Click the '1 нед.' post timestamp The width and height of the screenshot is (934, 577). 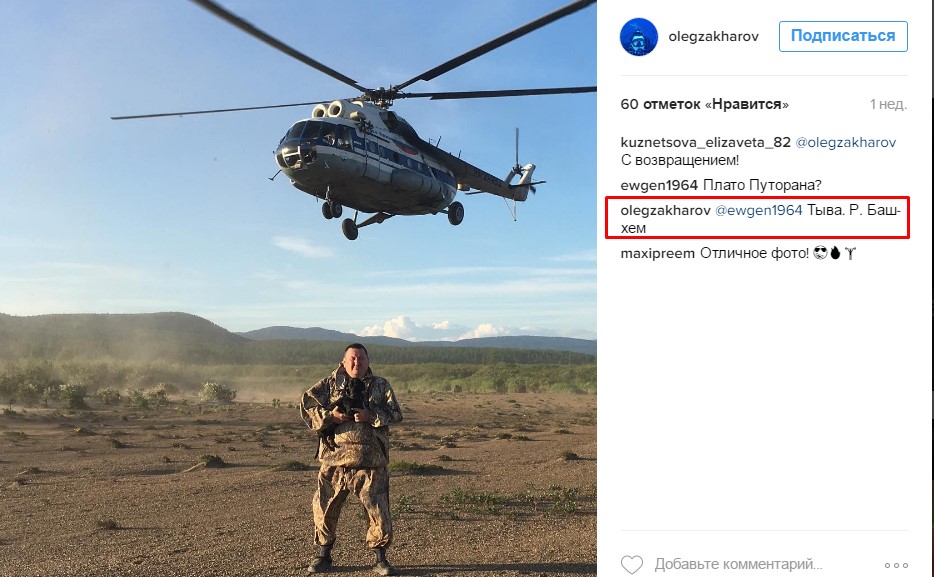tap(888, 104)
